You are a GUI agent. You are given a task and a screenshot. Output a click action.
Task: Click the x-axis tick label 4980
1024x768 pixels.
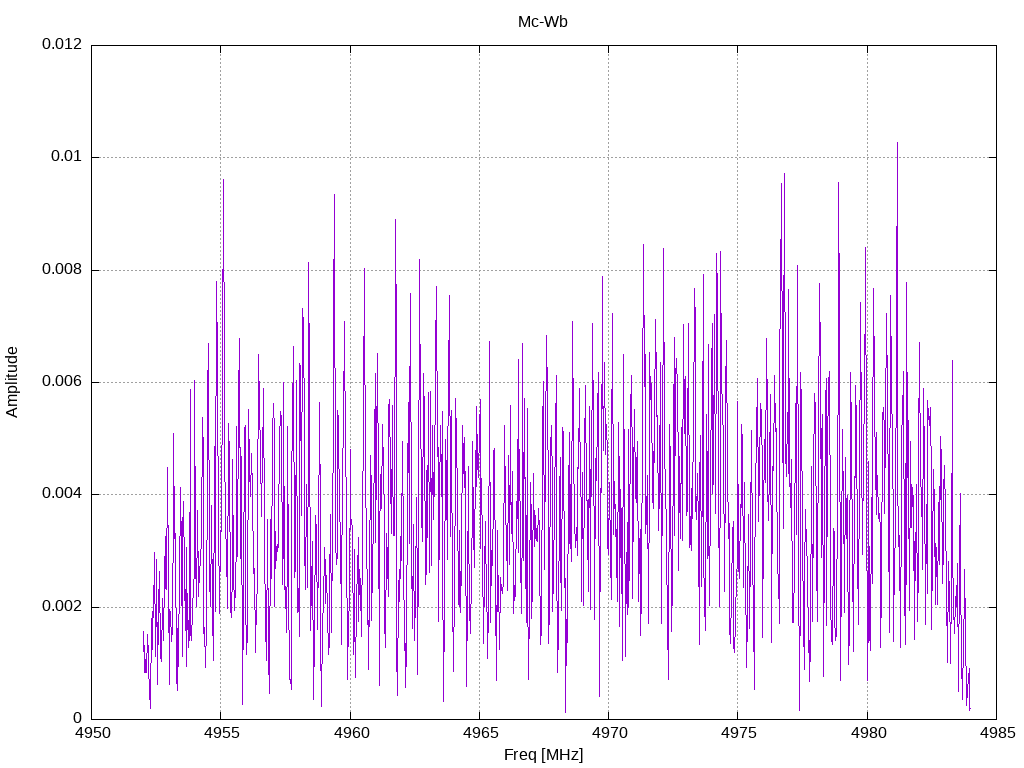point(868,733)
